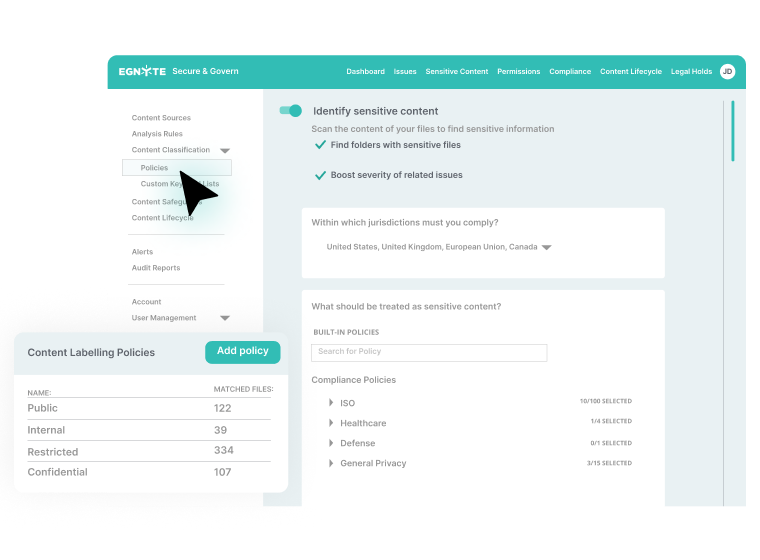Open the jurisdictions dropdown arrow
The width and height of the screenshot is (760, 560).
(x=546, y=247)
